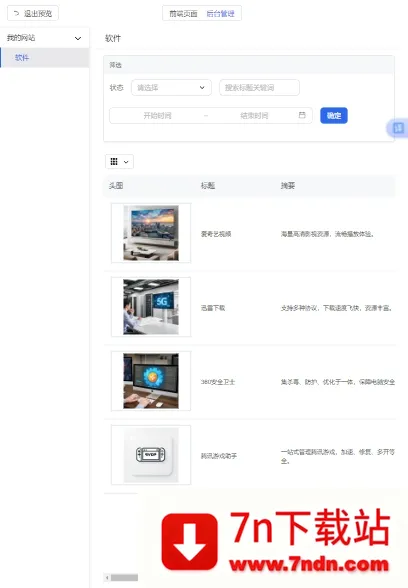Click the 360安全卫士 title cell
408x588 pixels.
(x=218, y=382)
